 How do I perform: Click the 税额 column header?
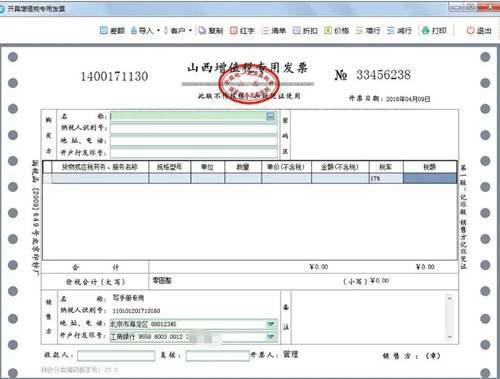pyautogui.click(x=430, y=167)
